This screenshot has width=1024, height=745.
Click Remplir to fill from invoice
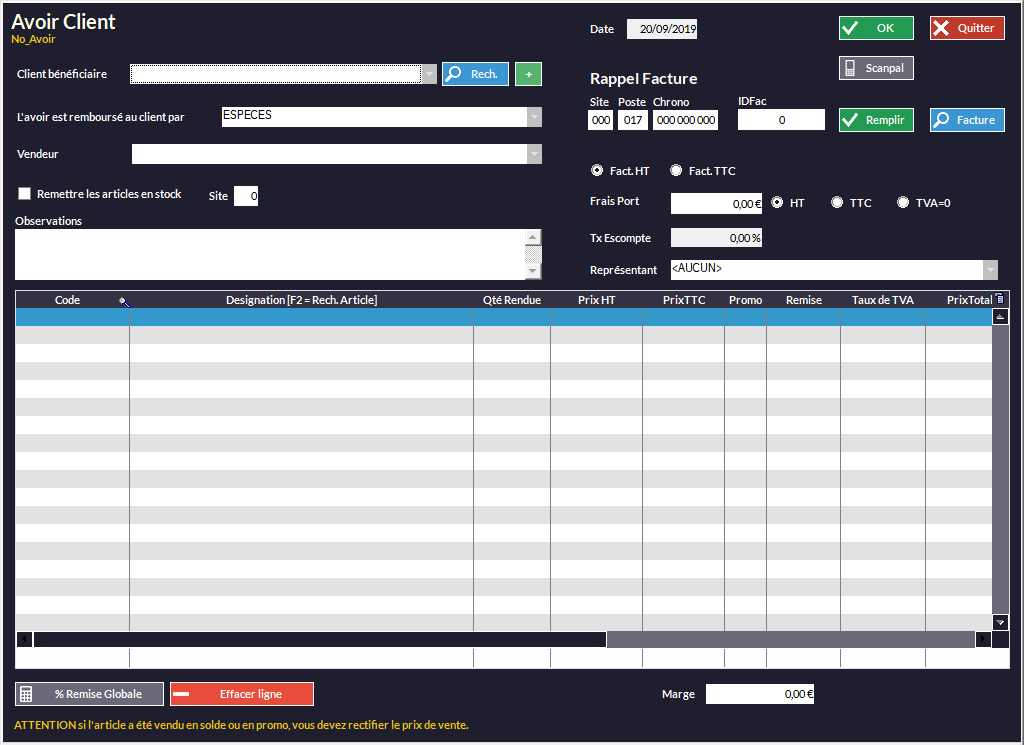coord(876,120)
